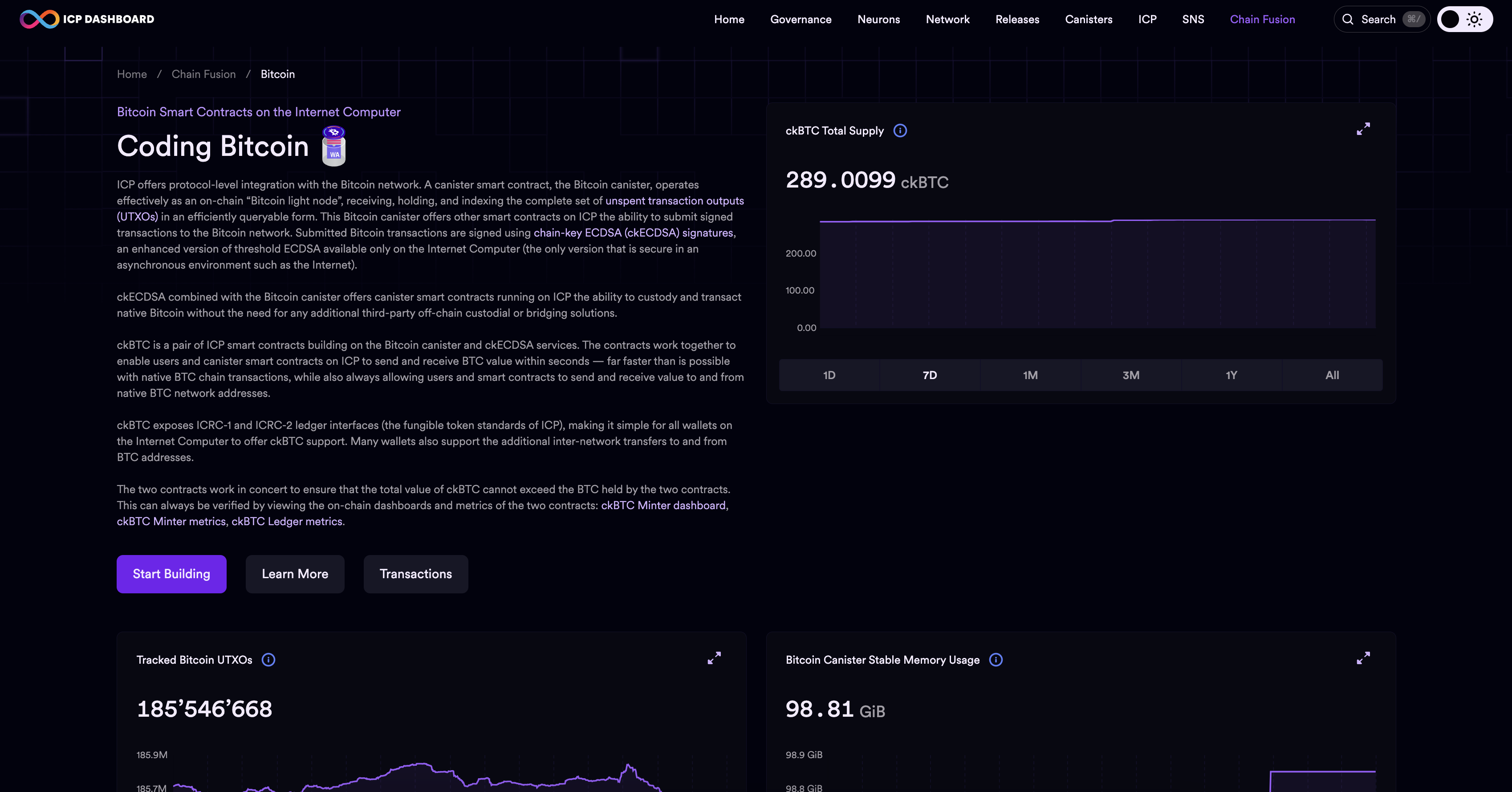Screen dimensions: 1512x792
Task: Select the 1D time range
Action: (829, 375)
